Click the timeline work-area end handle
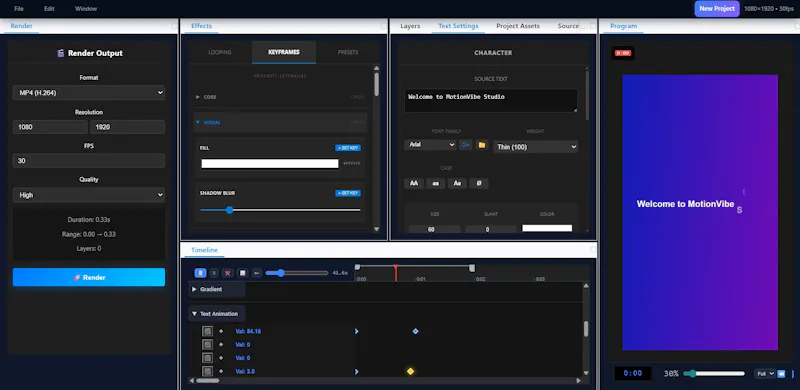This screenshot has width=800, height=390. click(472, 268)
